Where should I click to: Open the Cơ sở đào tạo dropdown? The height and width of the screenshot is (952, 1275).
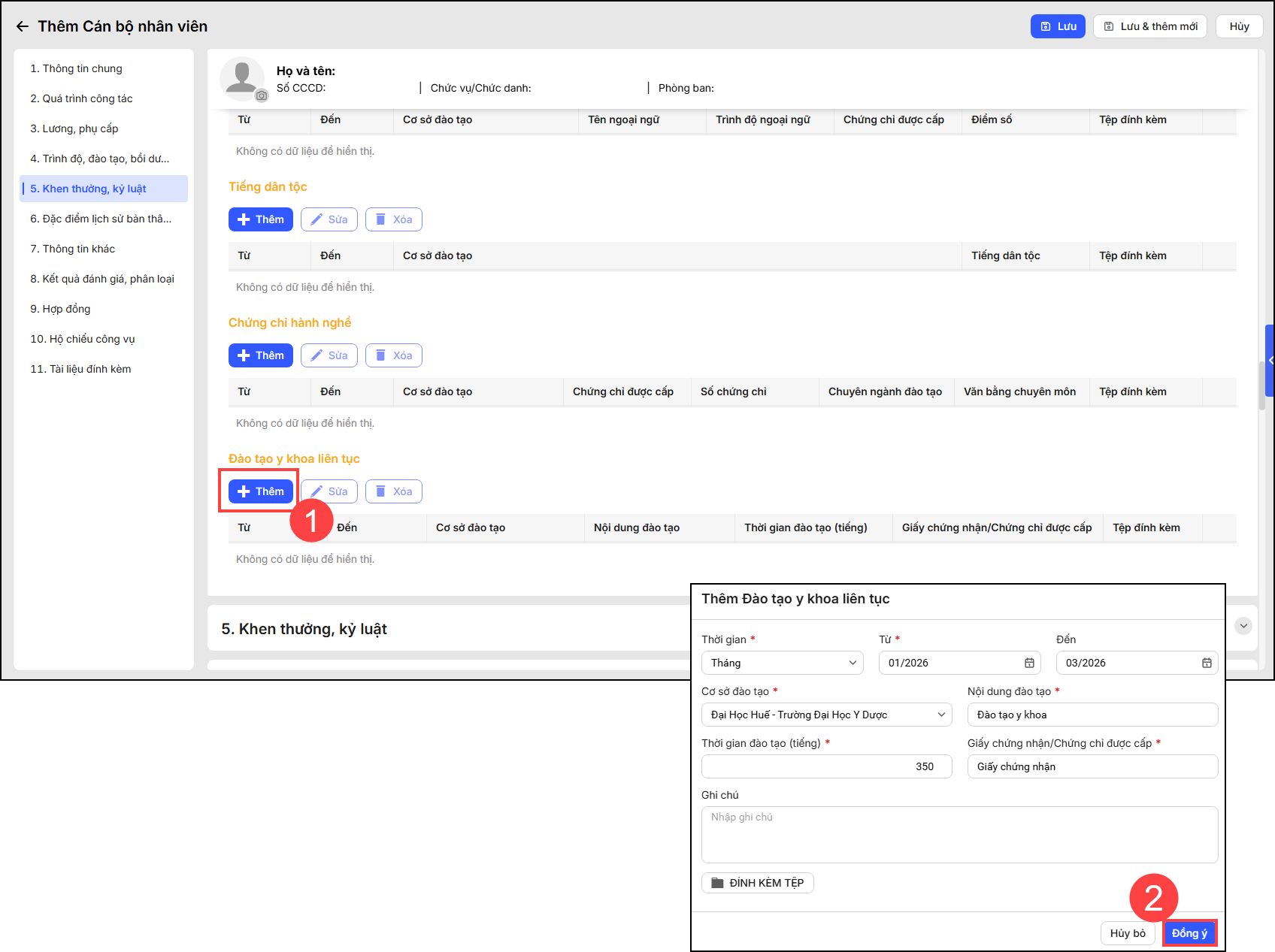pyautogui.click(x=826, y=715)
